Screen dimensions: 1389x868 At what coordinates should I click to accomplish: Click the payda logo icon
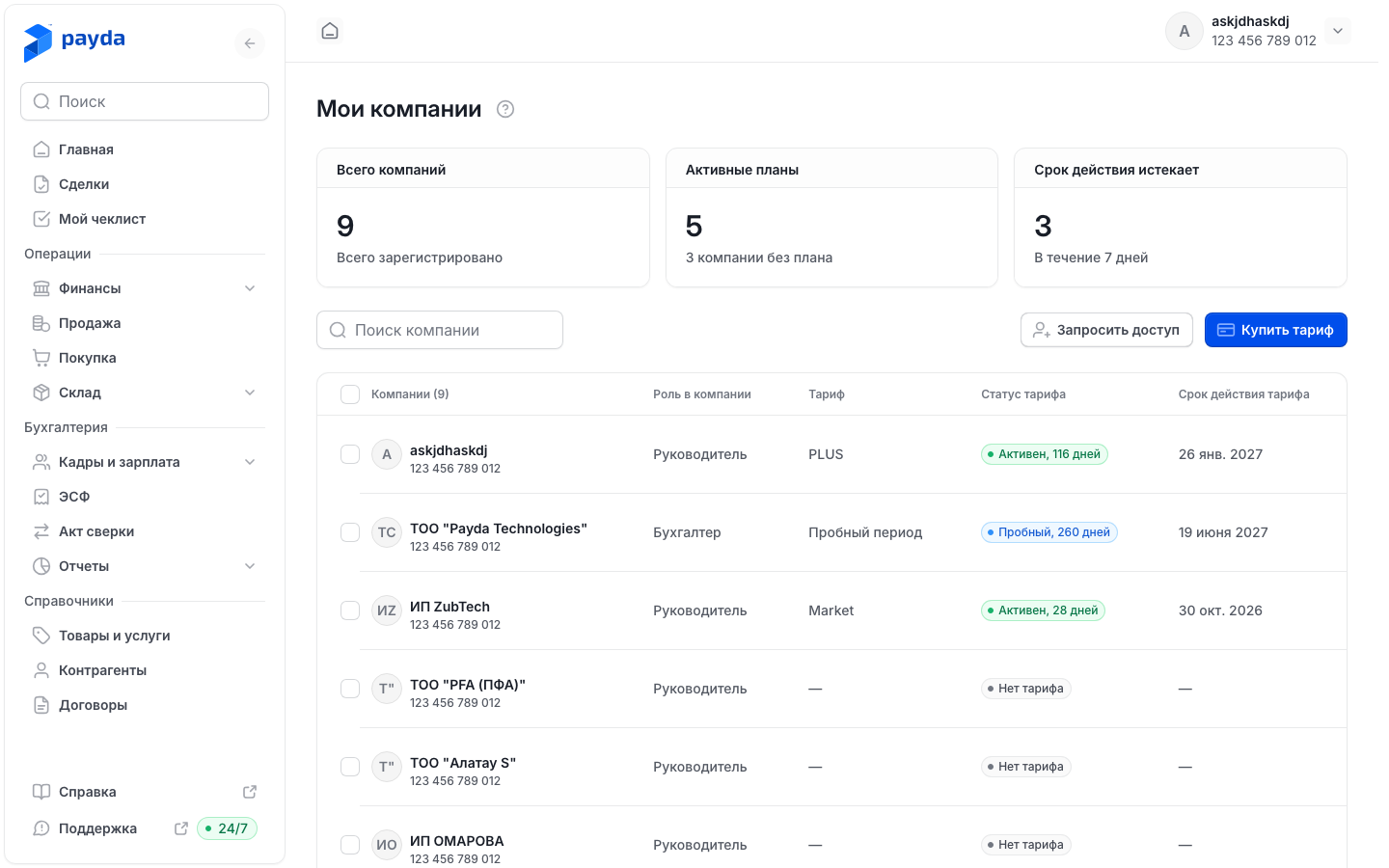coord(38,42)
